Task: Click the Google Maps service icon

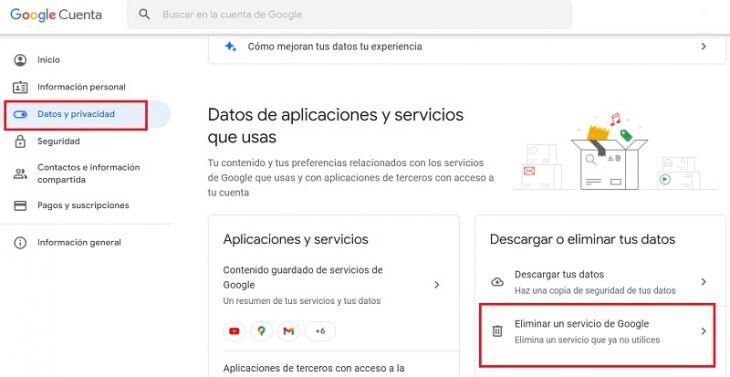Action: point(261,331)
